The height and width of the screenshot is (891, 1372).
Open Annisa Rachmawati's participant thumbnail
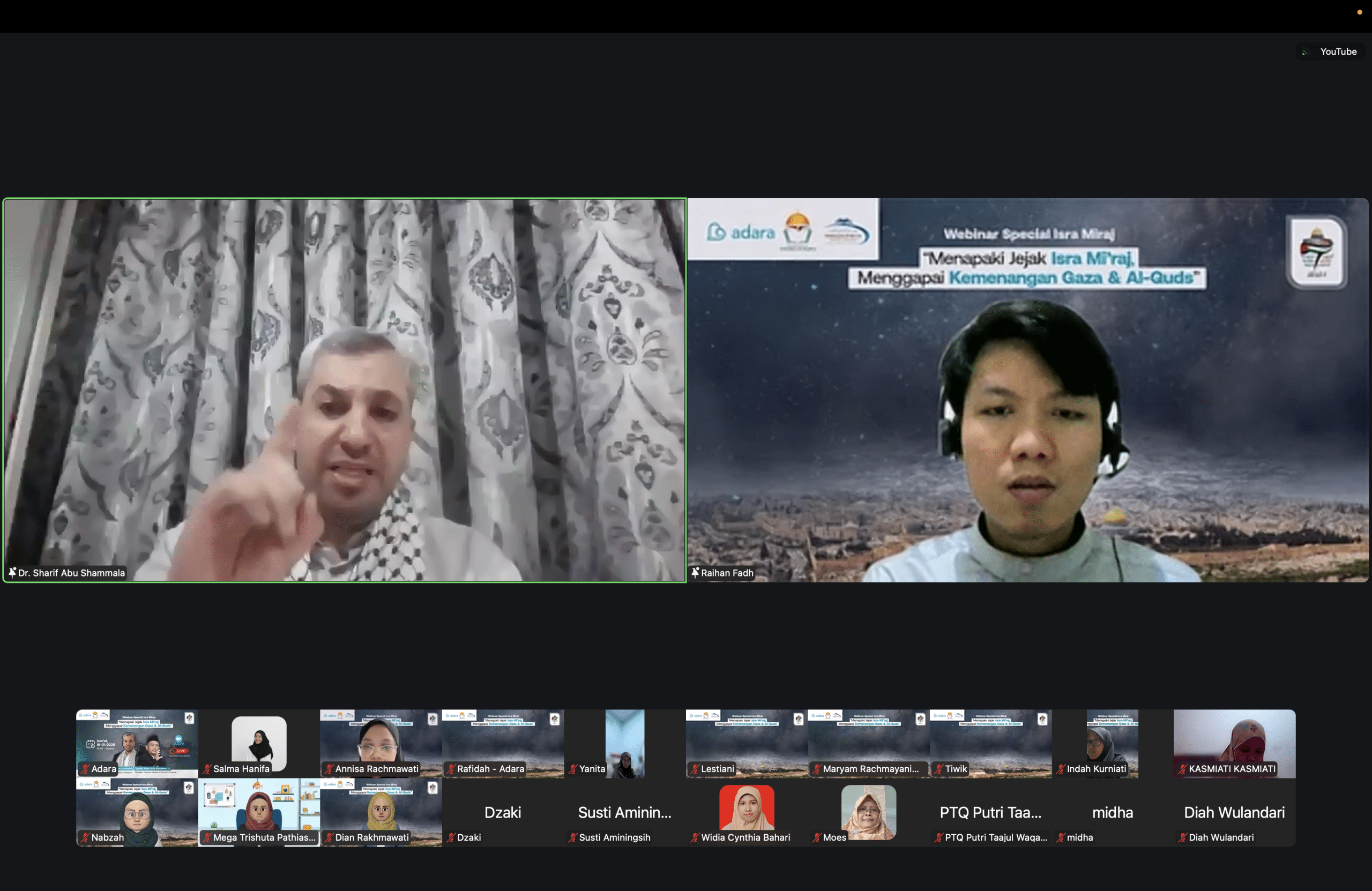[x=381, y=740]
